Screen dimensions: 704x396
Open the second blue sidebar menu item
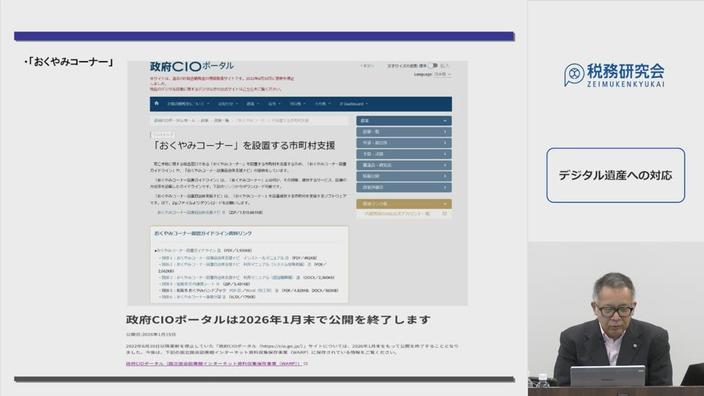click(404, 132)
